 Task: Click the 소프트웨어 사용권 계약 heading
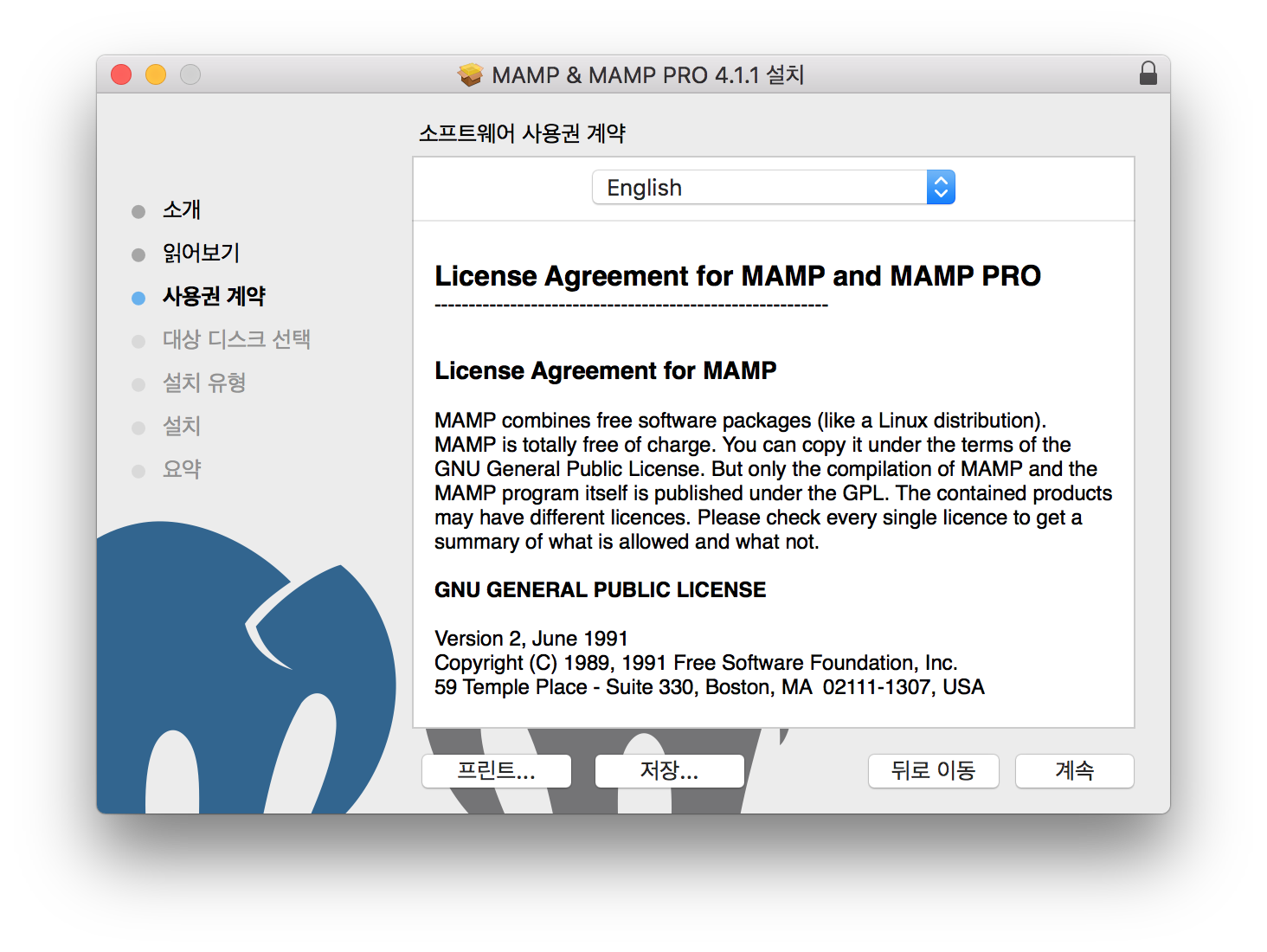pos(523,133)
